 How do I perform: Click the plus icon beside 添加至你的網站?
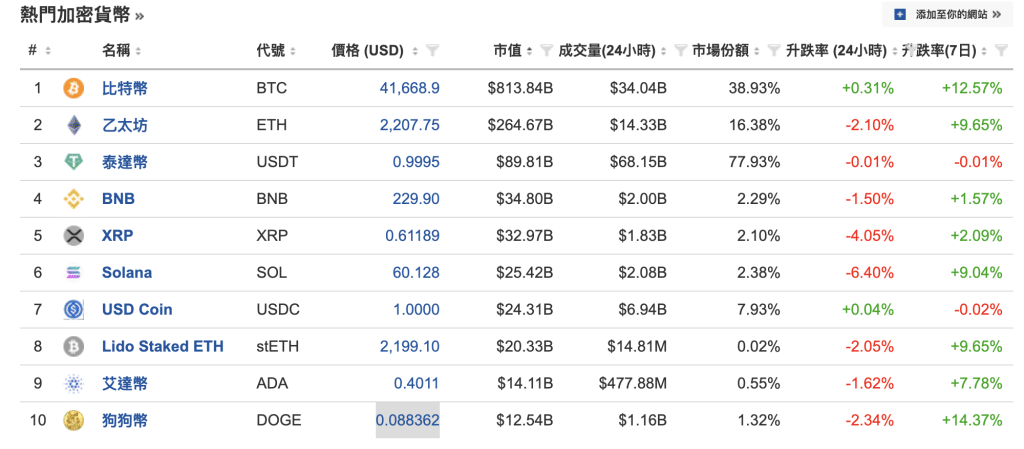click(x=900, y=14)
